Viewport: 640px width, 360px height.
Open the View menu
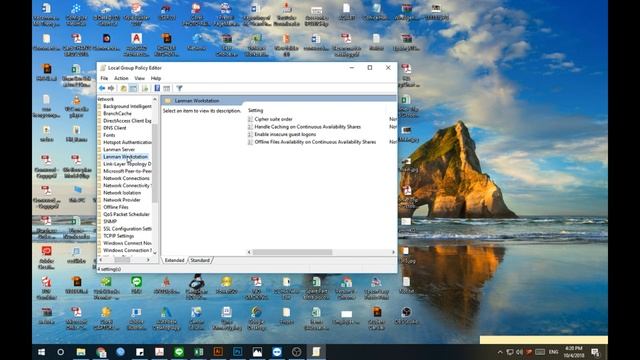[140, 78]
